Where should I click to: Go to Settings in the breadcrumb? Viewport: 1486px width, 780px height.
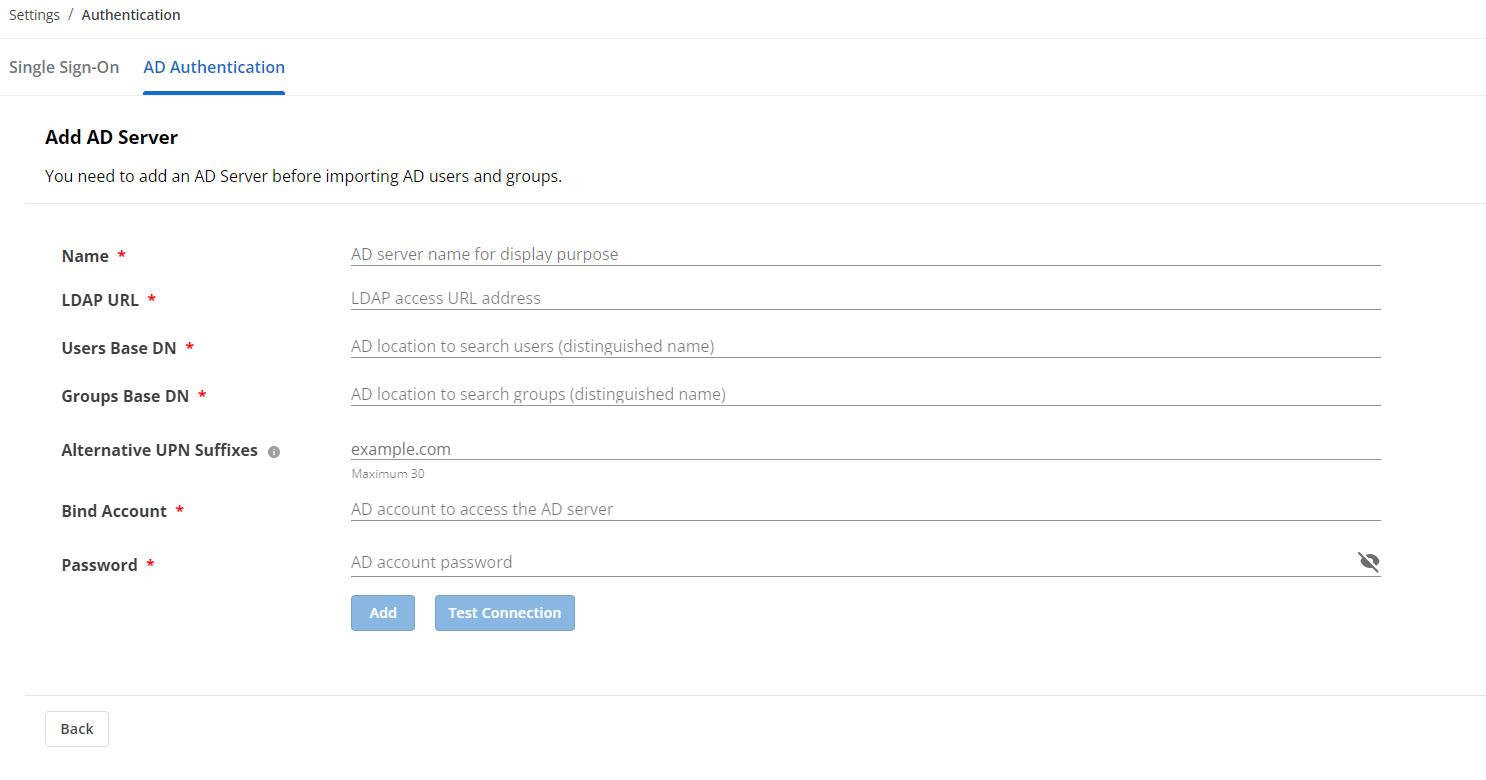(x=34, y=15)
